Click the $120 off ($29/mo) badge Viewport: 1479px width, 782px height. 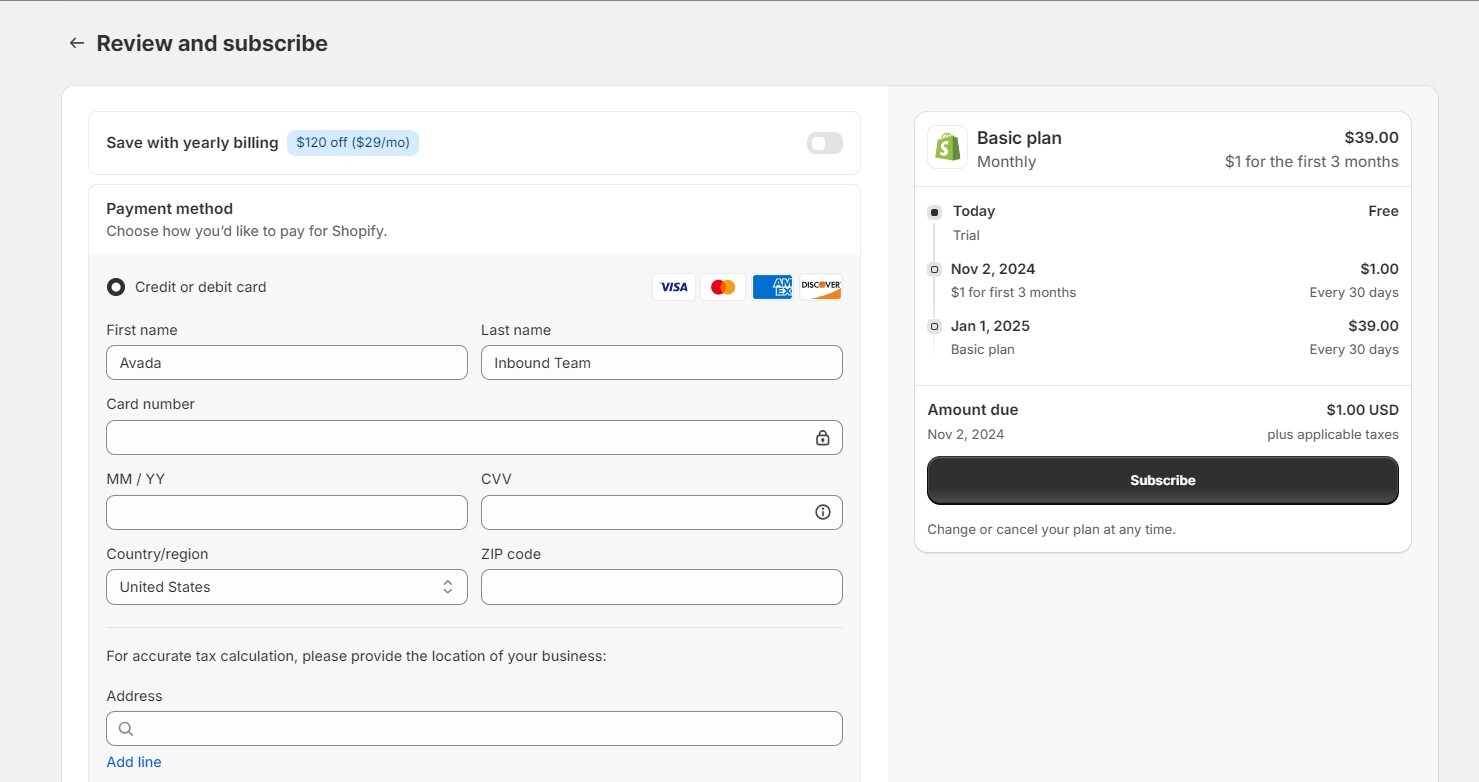pos(353,143)
